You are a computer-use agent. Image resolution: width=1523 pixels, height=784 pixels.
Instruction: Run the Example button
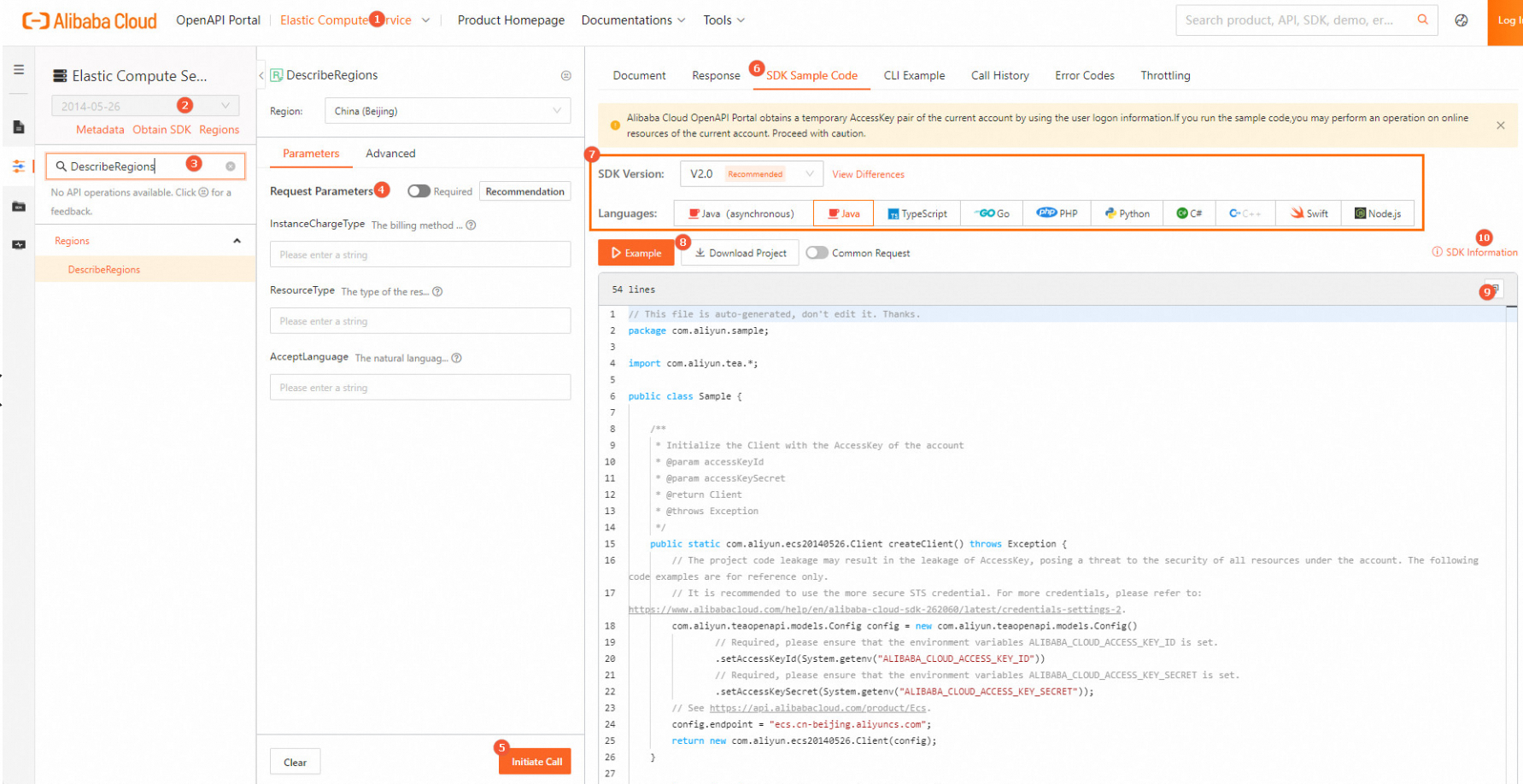pos(636,253)
